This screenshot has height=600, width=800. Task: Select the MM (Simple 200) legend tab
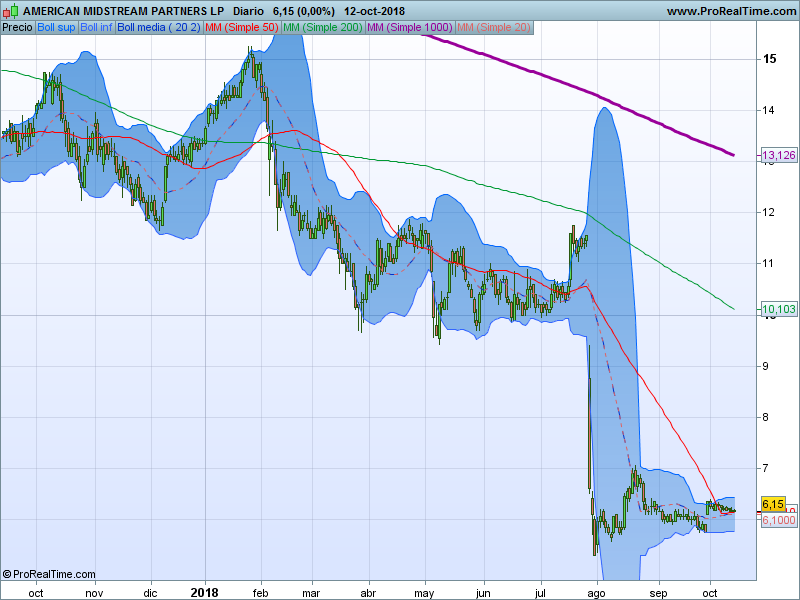tap(322, 28)
